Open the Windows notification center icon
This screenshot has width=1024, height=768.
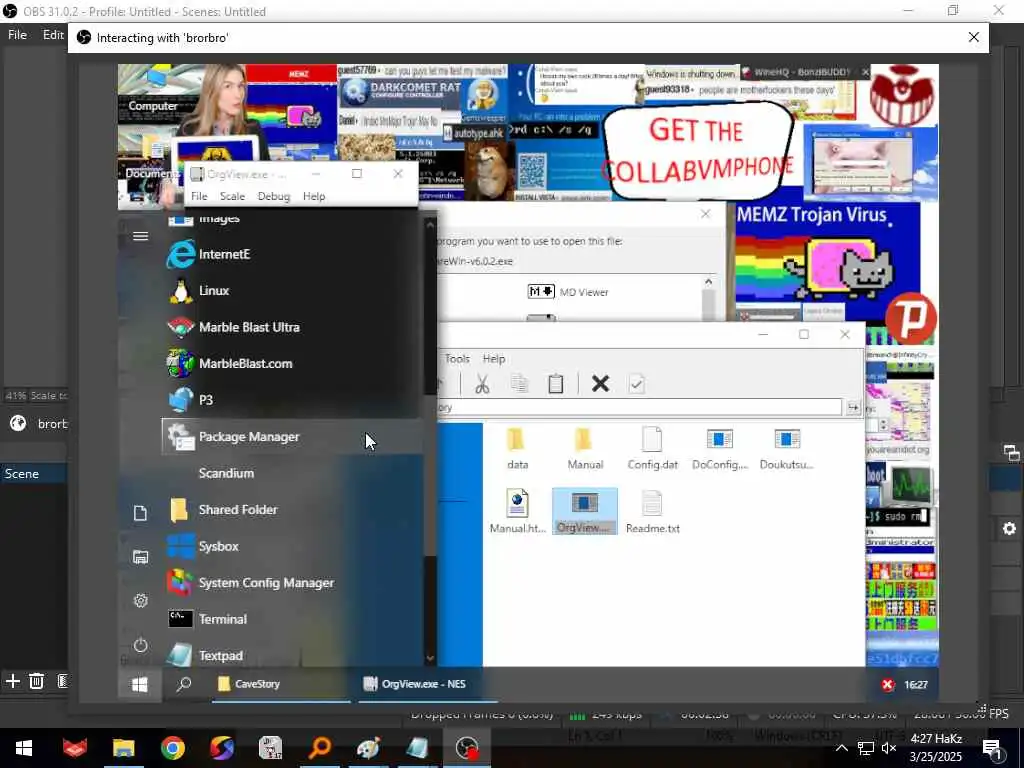[x=992, y=748]
